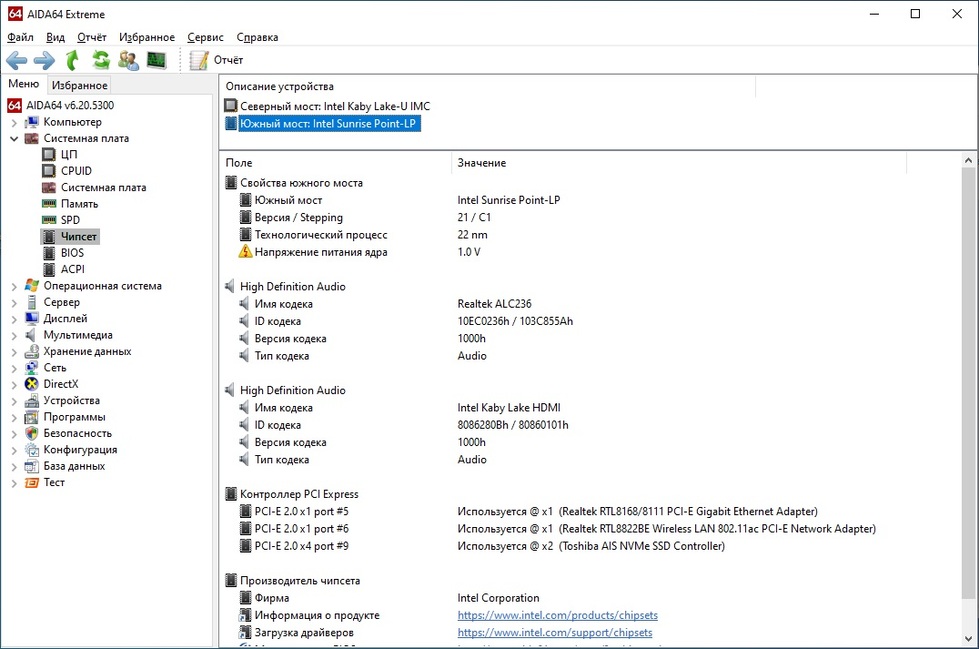979x649 pixels.
Task: Open the Сервис menu
Action: (205, 37)
